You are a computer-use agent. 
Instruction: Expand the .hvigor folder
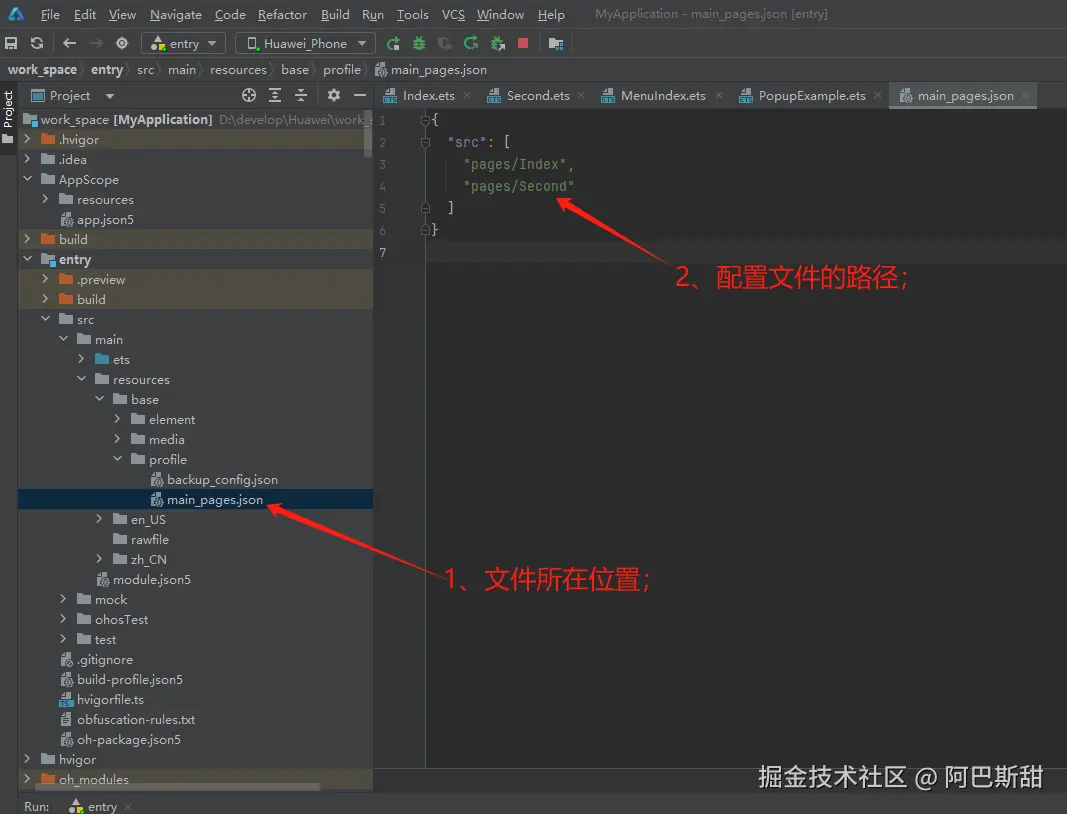tap(27, 139)
